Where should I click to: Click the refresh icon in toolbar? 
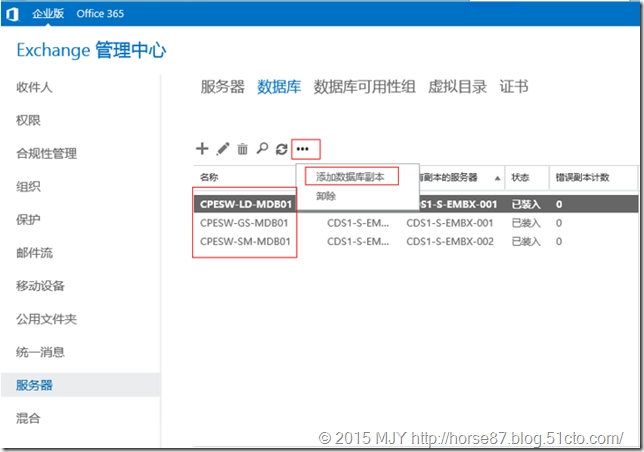[x=281, y=149]
